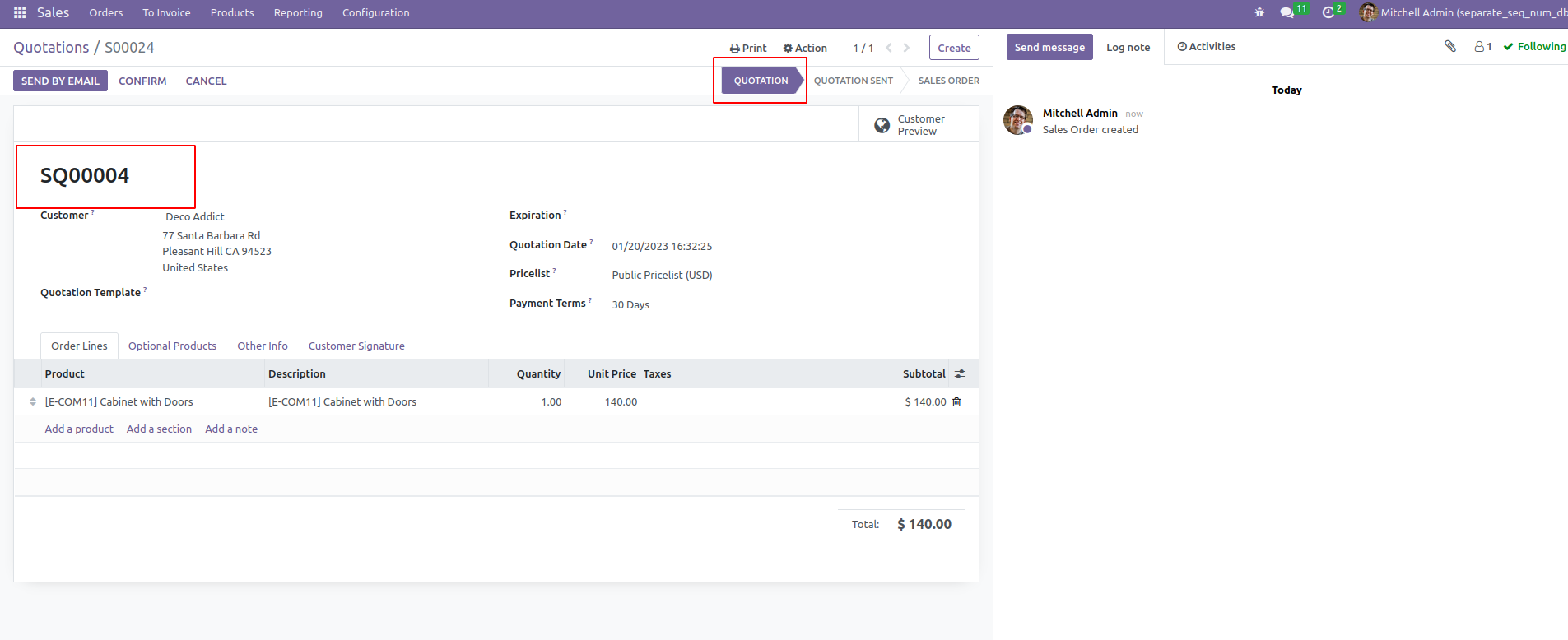Click Mitchell Admin avatar in top bar
This screenshot has height=640, width=1568.
(x=1368, y=12)
